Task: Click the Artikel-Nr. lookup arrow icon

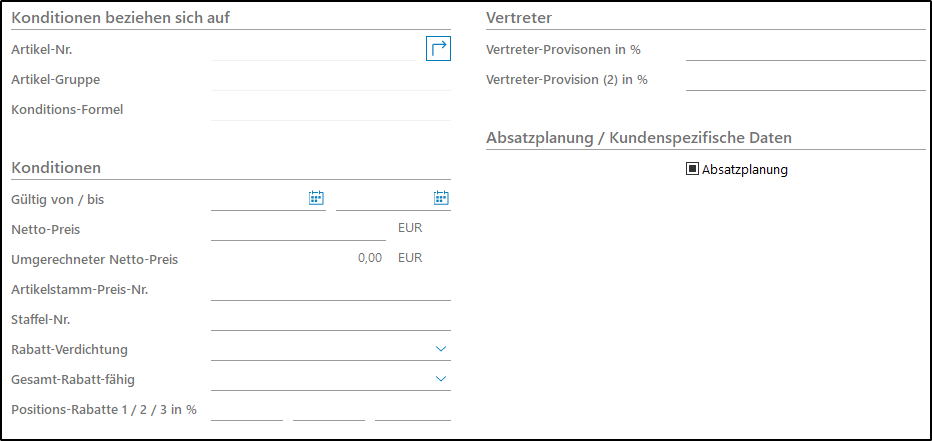Action: pyautogui.click(x=438, y=48)
